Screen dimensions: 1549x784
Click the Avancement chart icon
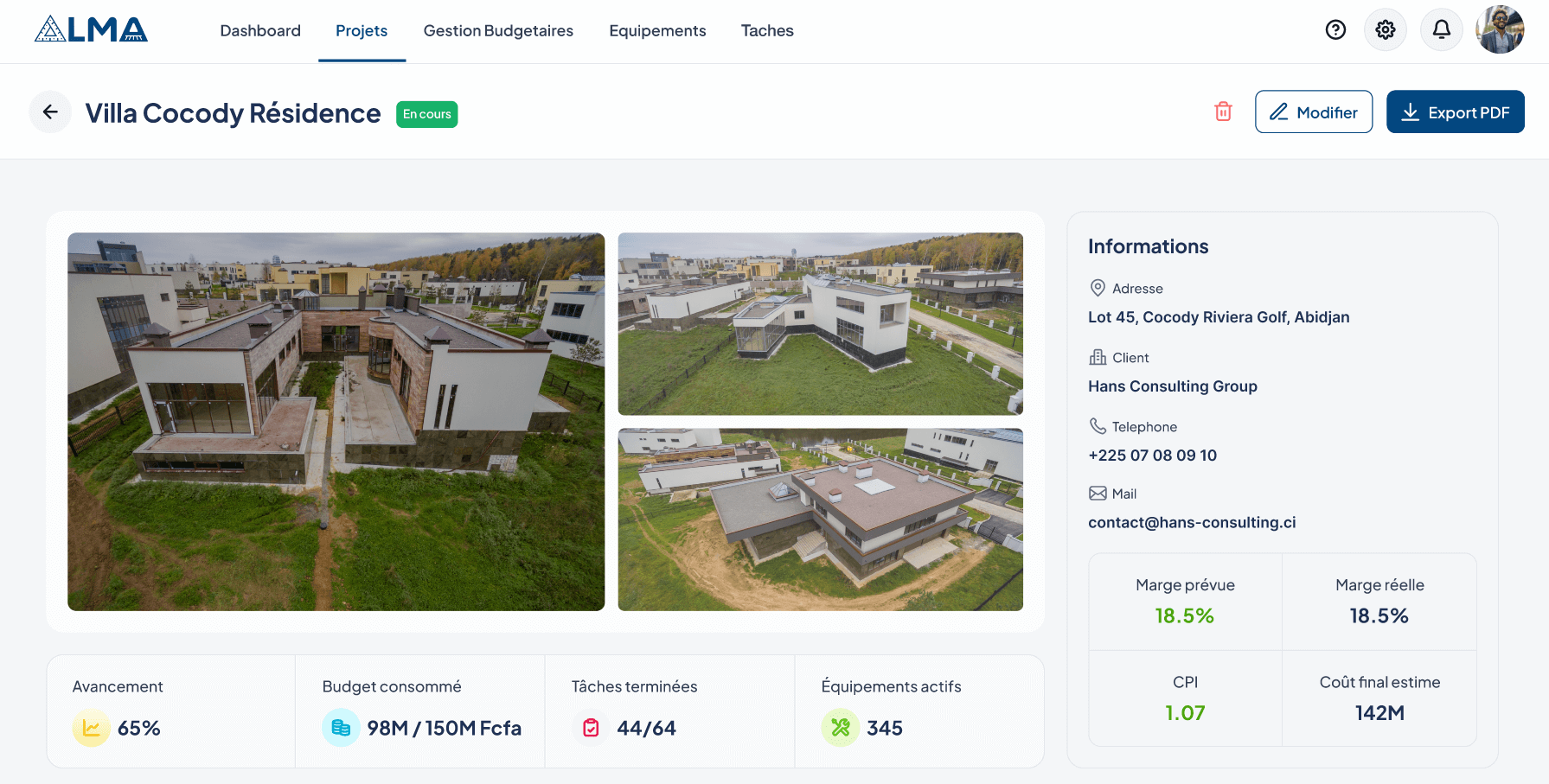pos(91,728)
